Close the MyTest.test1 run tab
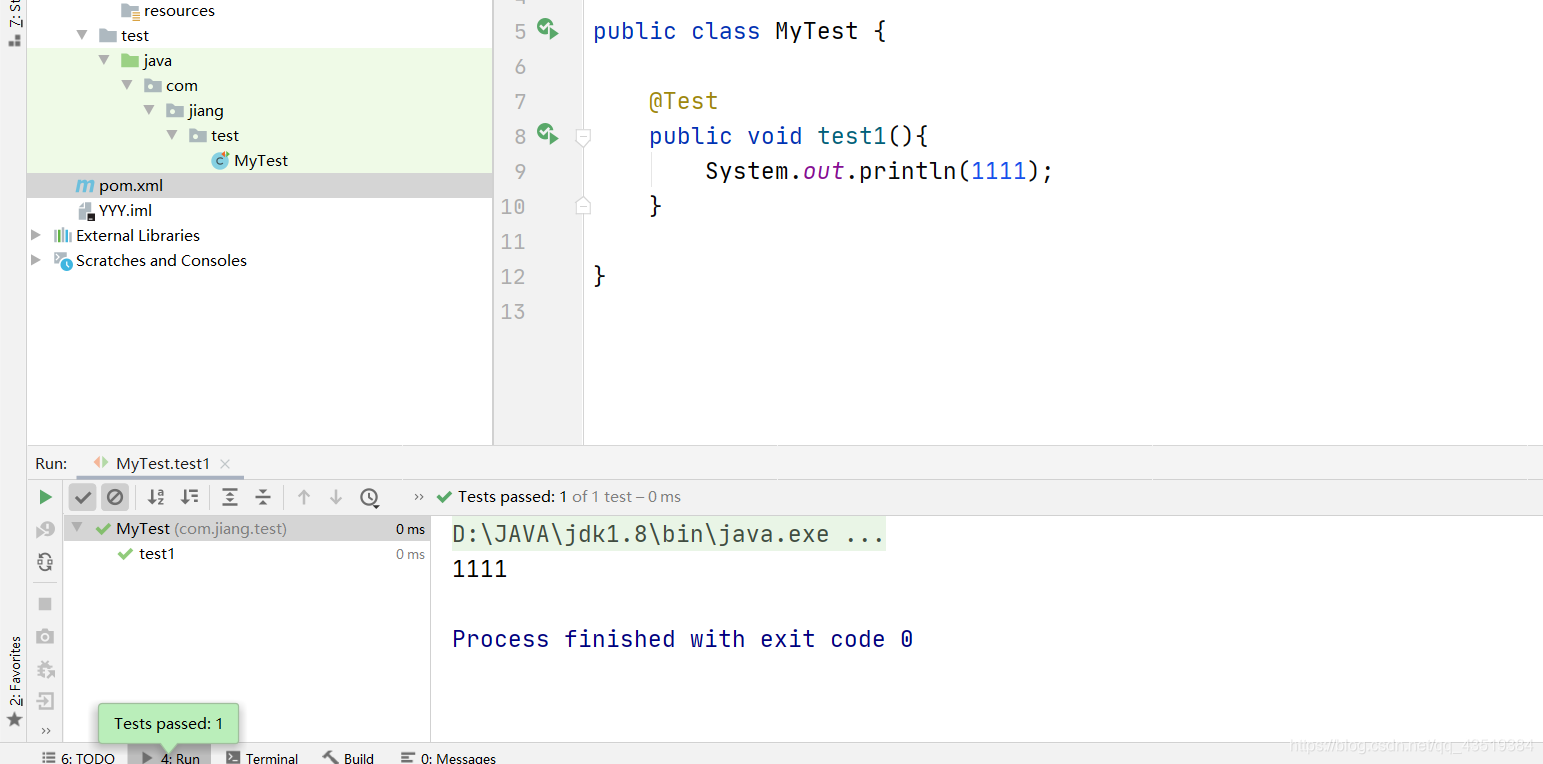Viewport: 1543px width, 764px height. tap(225, 464)
